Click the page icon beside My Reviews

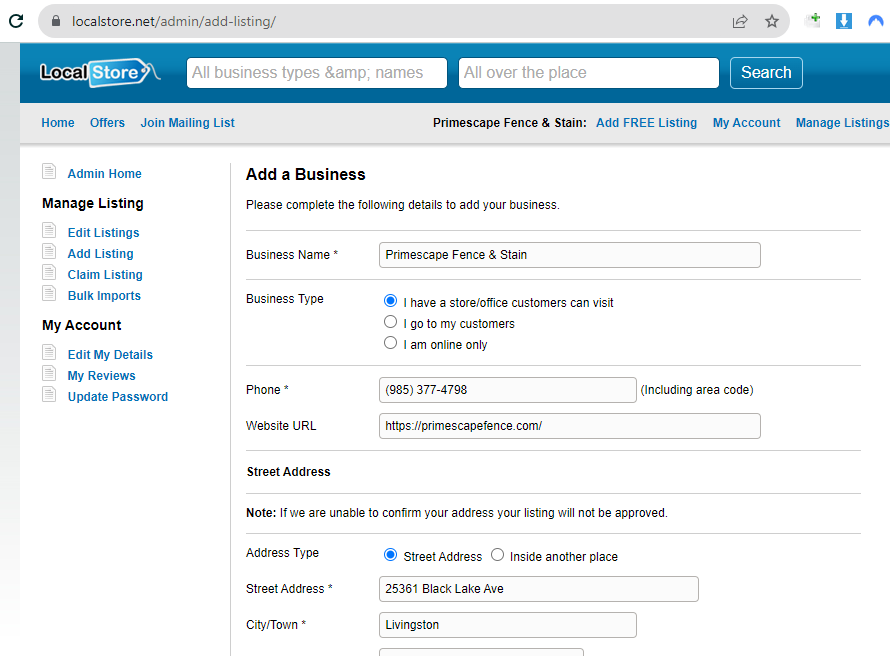click(49, 373)
